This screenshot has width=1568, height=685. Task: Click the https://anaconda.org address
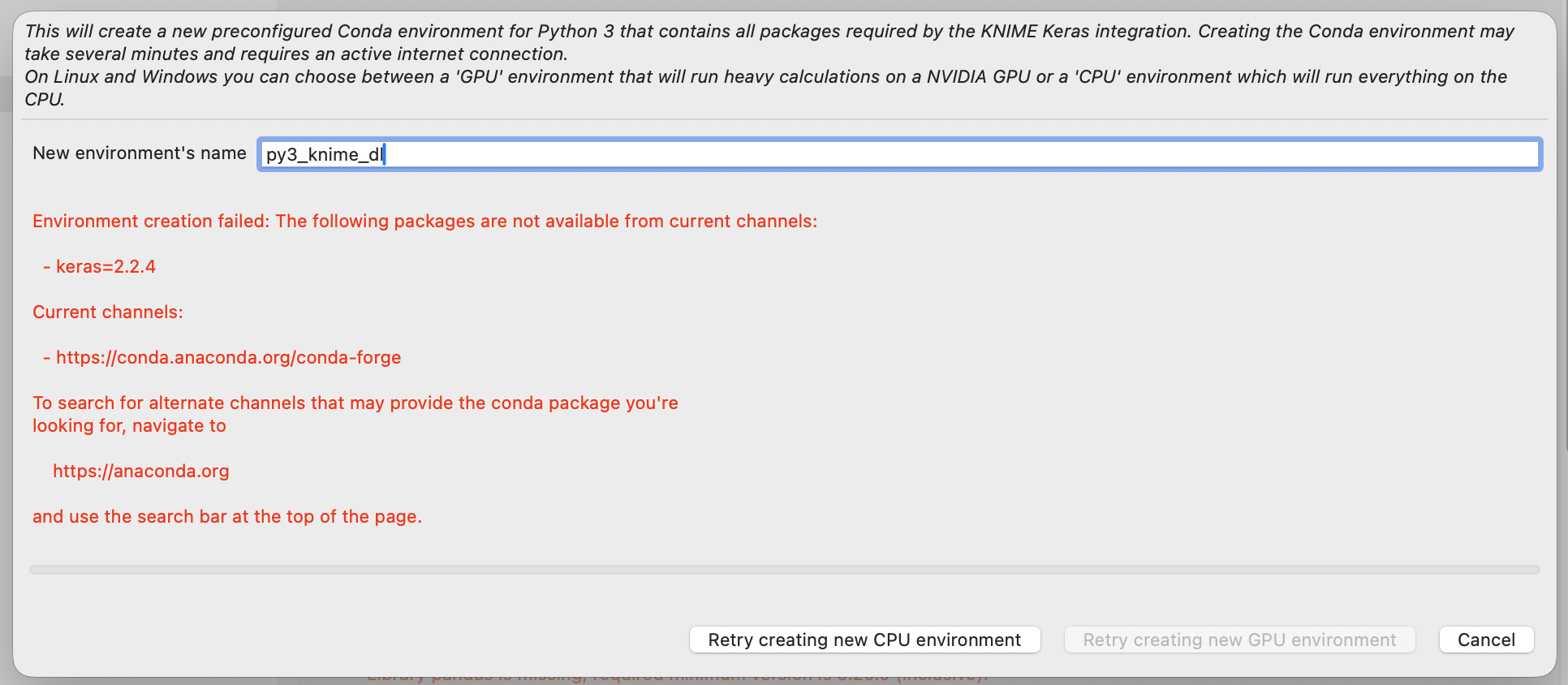tap(141, 471)
